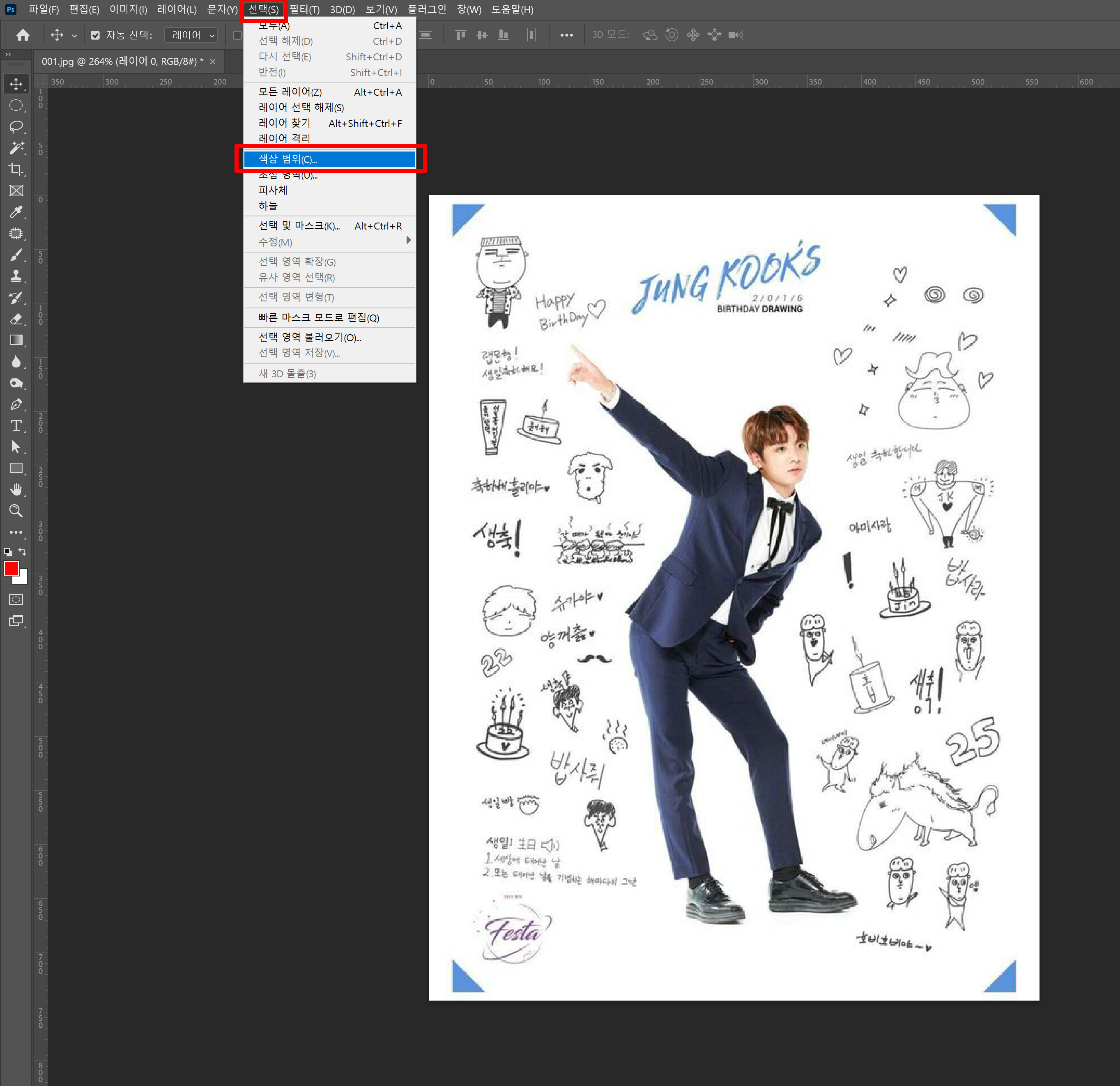The width and height of the screenshot is (1120, 1086).
Task: Expand collapsed toolbox double-arrow
Action: [x=8, y=54]
